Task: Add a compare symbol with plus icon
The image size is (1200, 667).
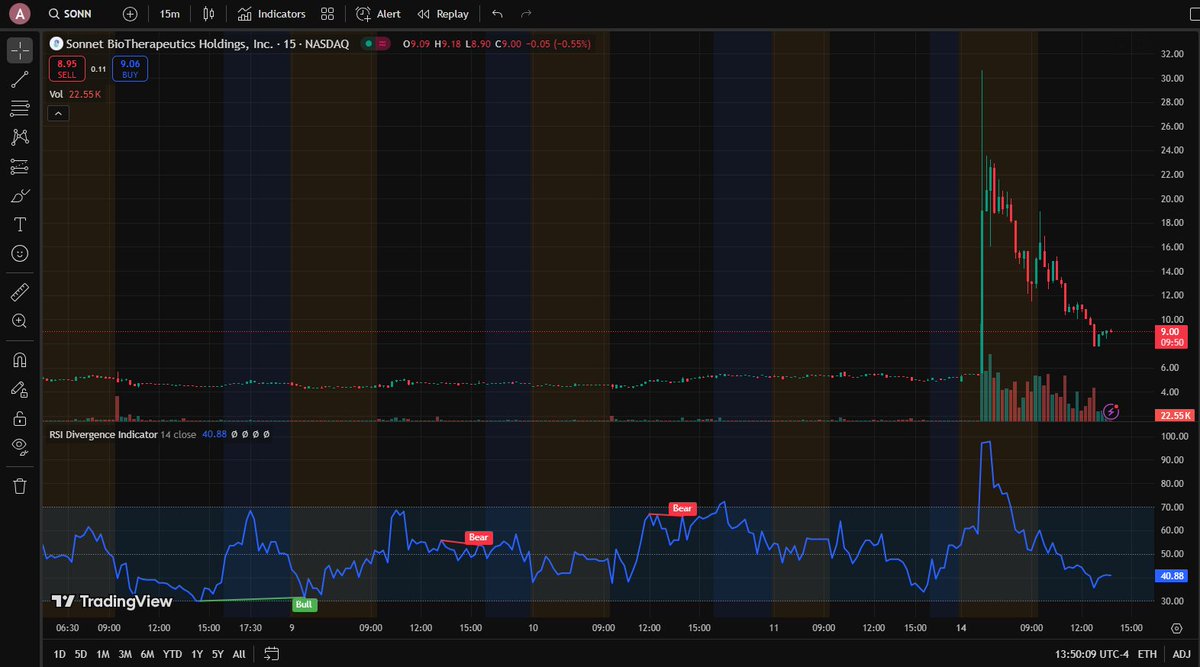Action: (130, 14)
